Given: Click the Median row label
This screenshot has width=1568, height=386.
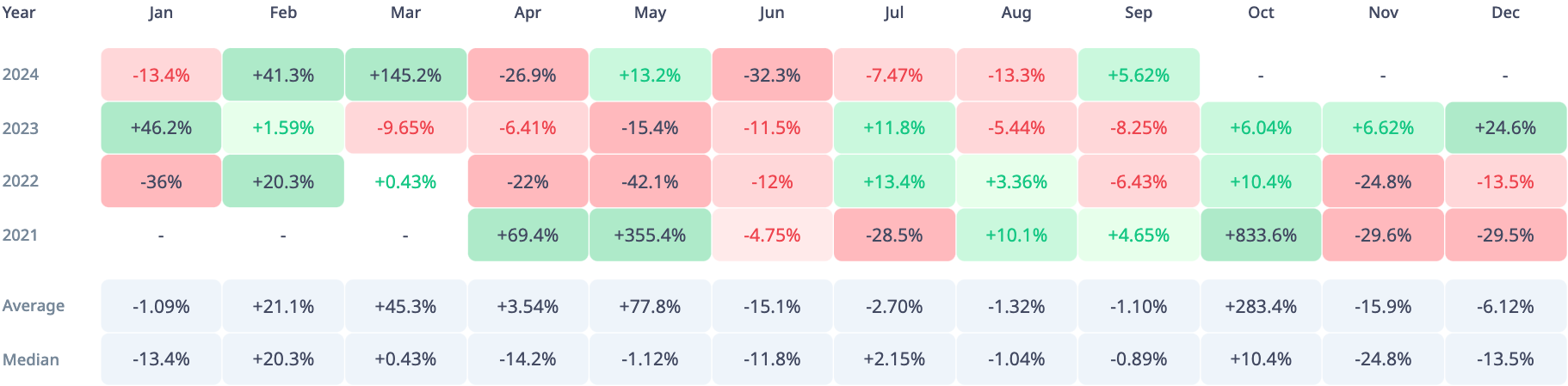Looking at the screenshot, I should pyautogui.click(x=31, y=359).
